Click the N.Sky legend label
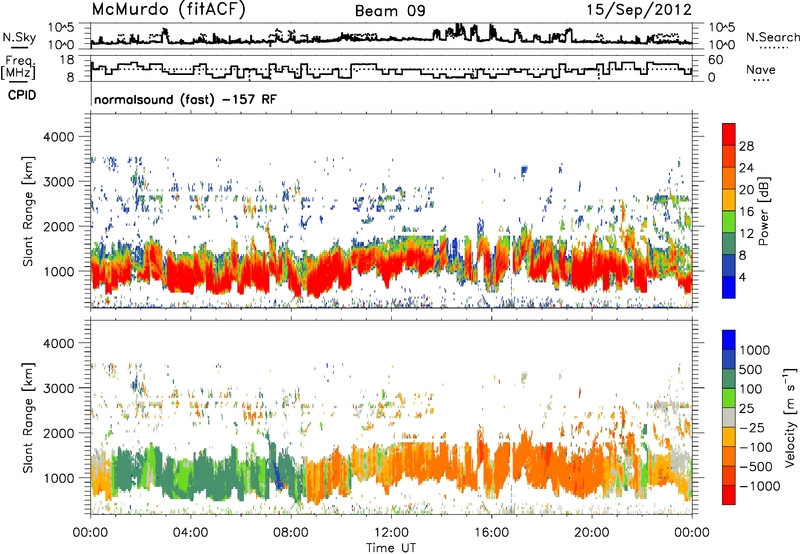This screenshot has width=800, height=554. click(x=19, y=37)
